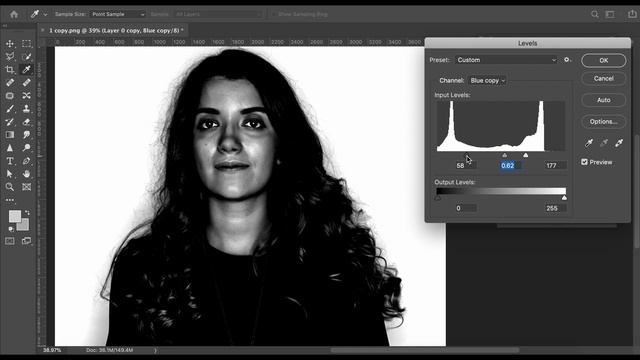Click Options... in Levels dialog
This screenshot has width=640, height=360.
coord(604,122)
